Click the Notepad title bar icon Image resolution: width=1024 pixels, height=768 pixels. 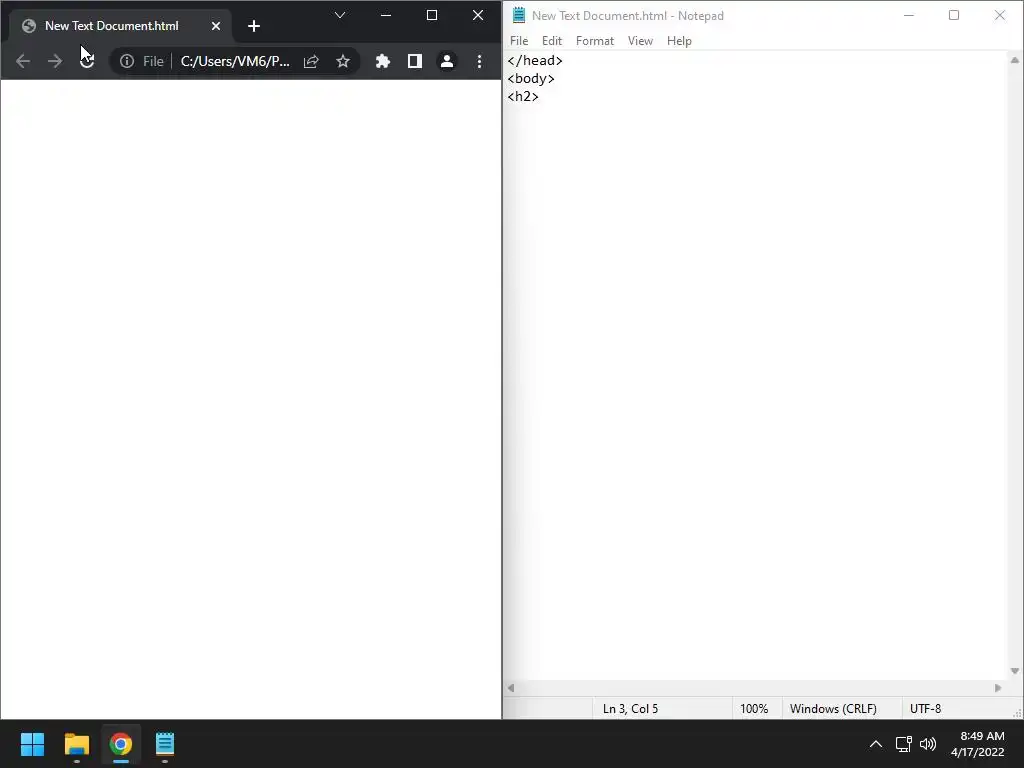point(519,15)
